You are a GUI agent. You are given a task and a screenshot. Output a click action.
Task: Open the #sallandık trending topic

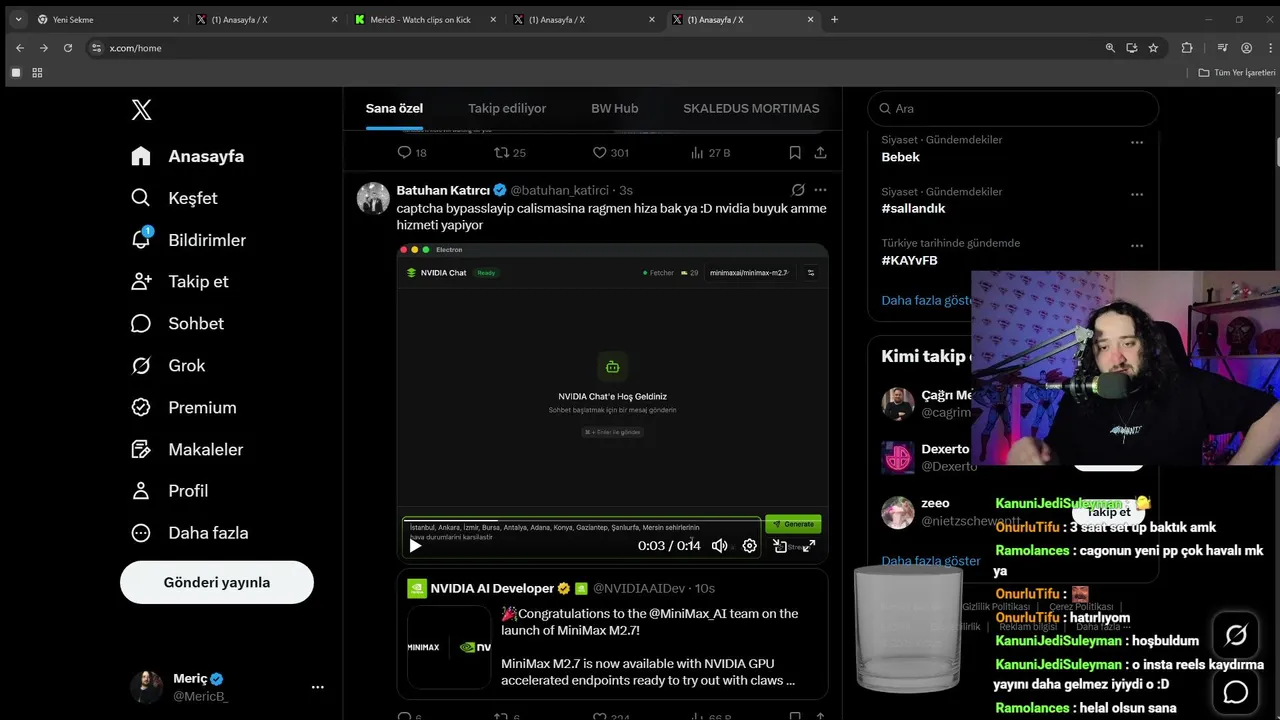click(913, 208)
